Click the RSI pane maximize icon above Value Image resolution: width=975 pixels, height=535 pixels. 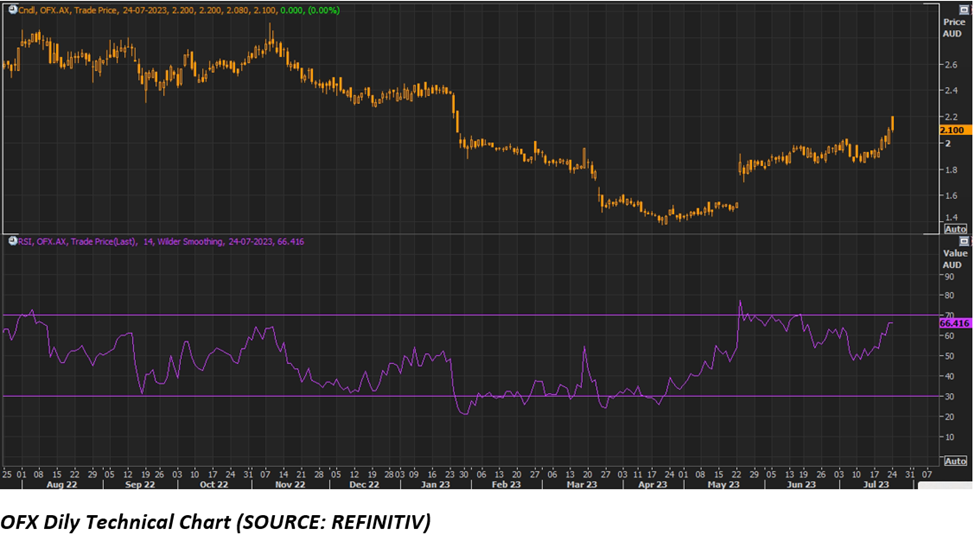[963, 241]
